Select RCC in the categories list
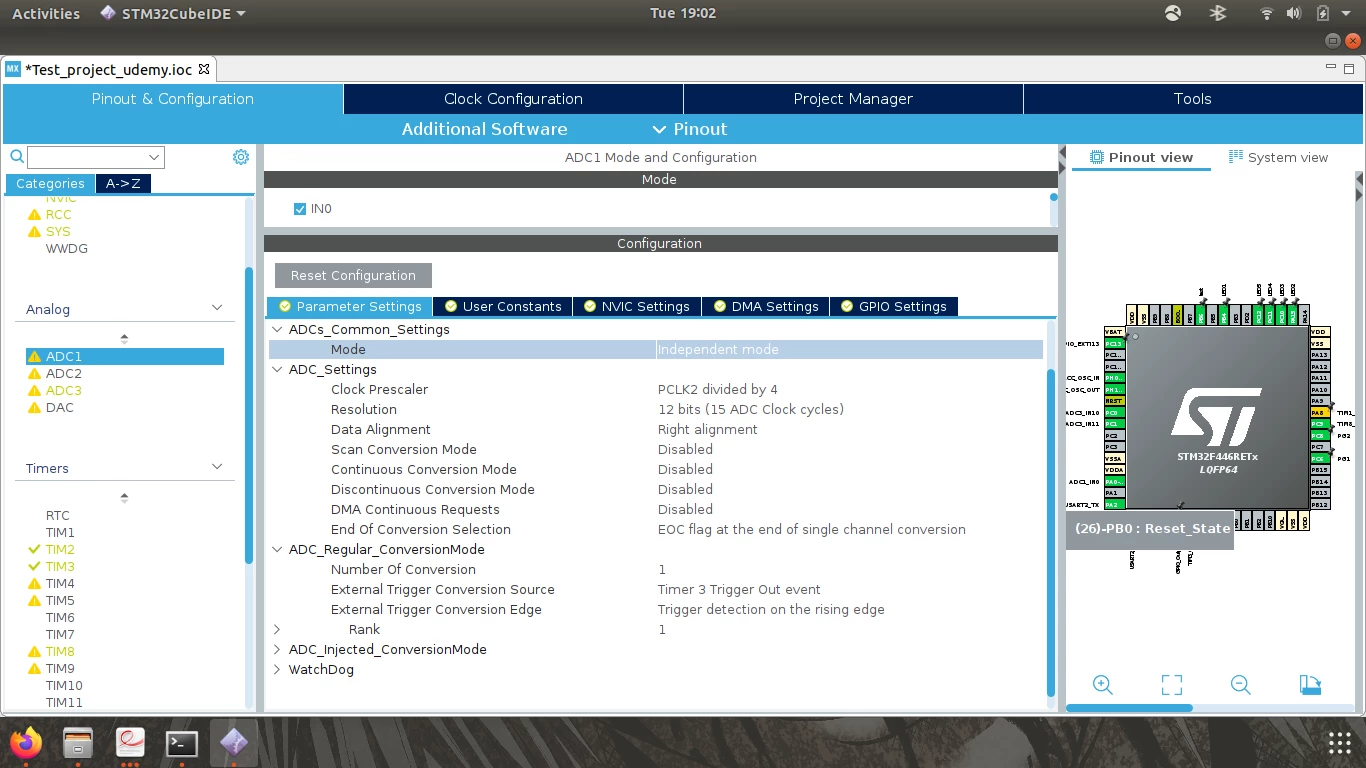 (x=58, y=214)
